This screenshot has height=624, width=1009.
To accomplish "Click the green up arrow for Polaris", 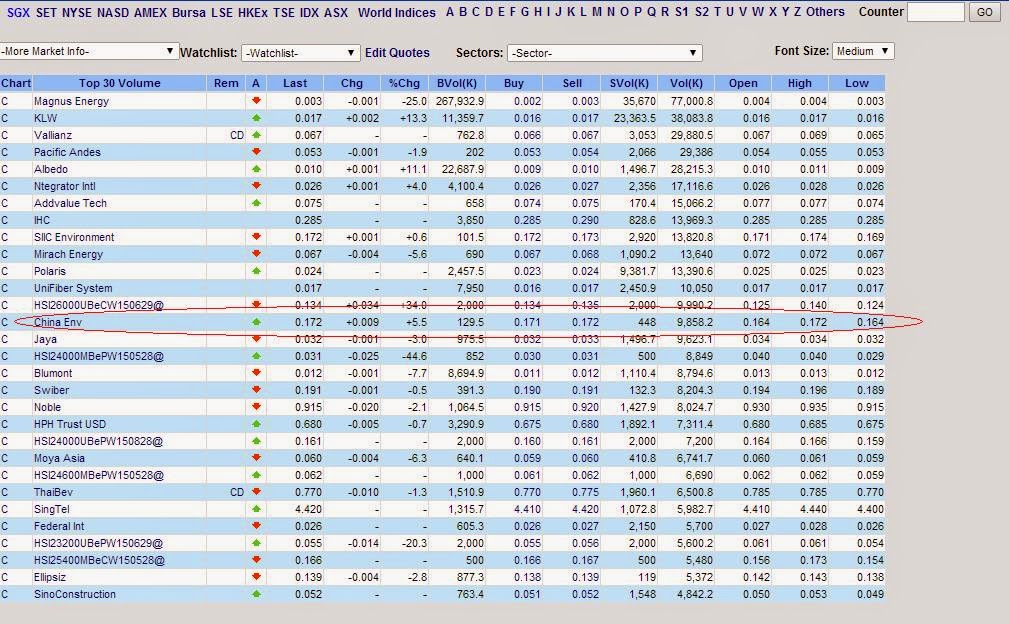I will [x=256, y=271].
